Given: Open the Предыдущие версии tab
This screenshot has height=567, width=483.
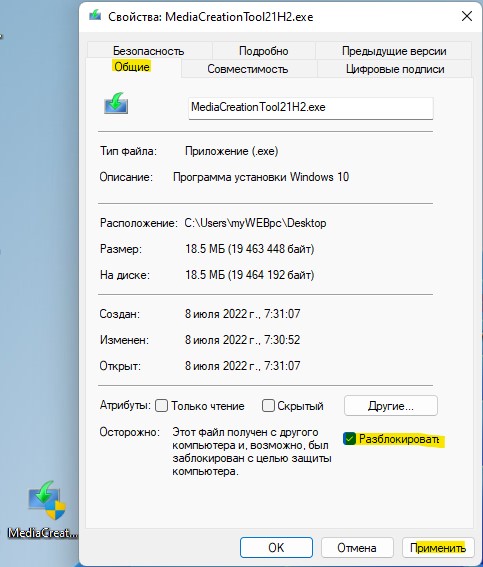Looking at the screenshot, I should [x=394, y=51].
